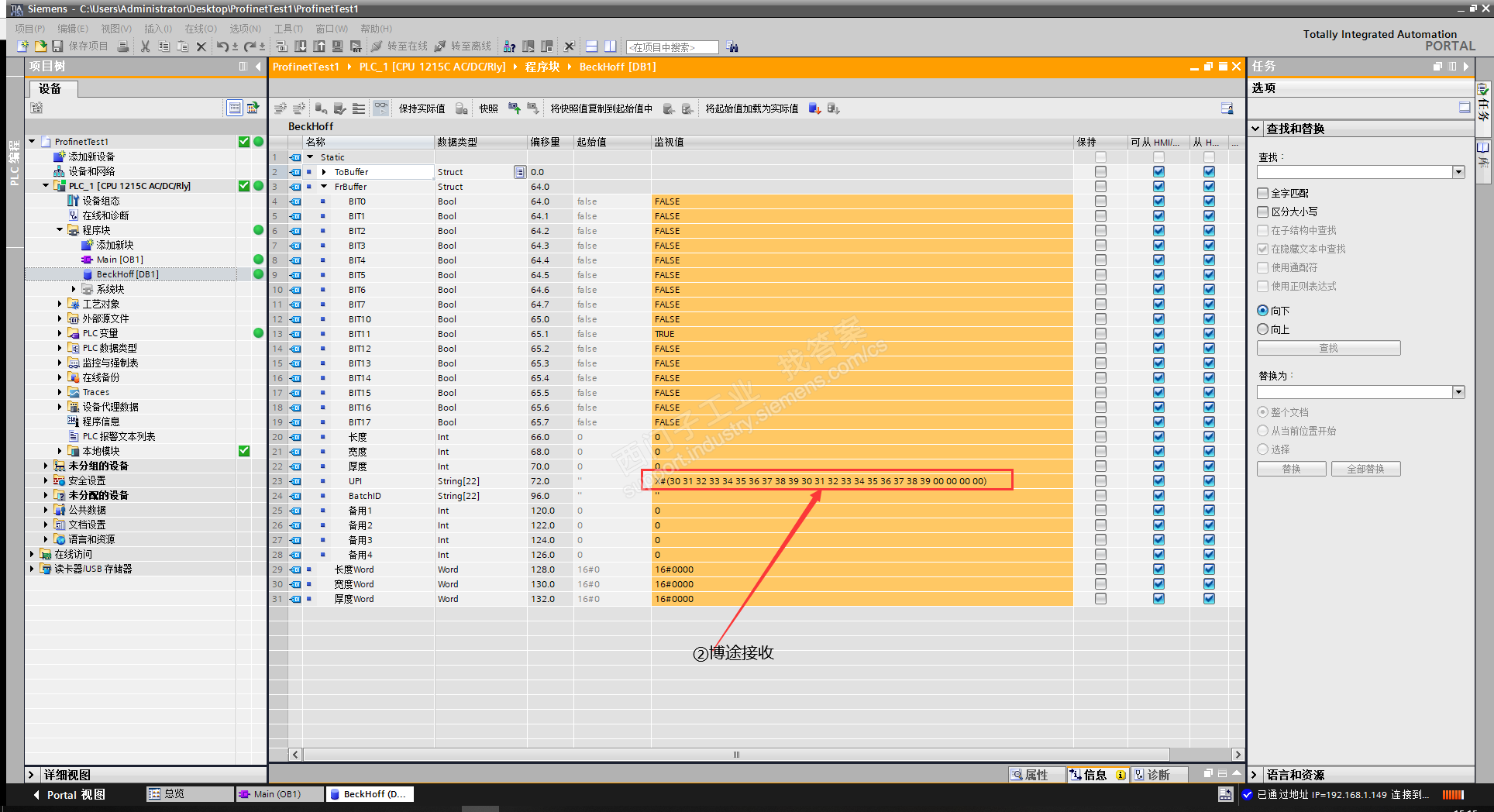The height and width of the screenshot is (812, 1494).
Task: Click the snapshot camera-with-arrow icon
Action: 514,108
